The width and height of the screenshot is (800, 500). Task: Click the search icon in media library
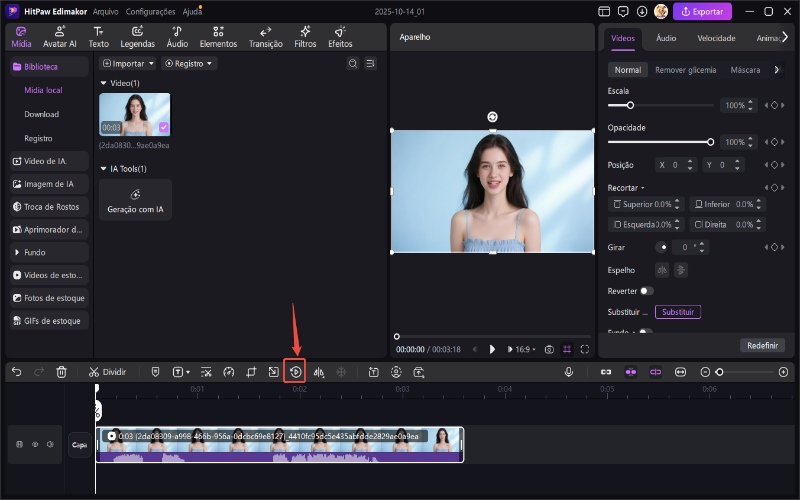point(352,63)
